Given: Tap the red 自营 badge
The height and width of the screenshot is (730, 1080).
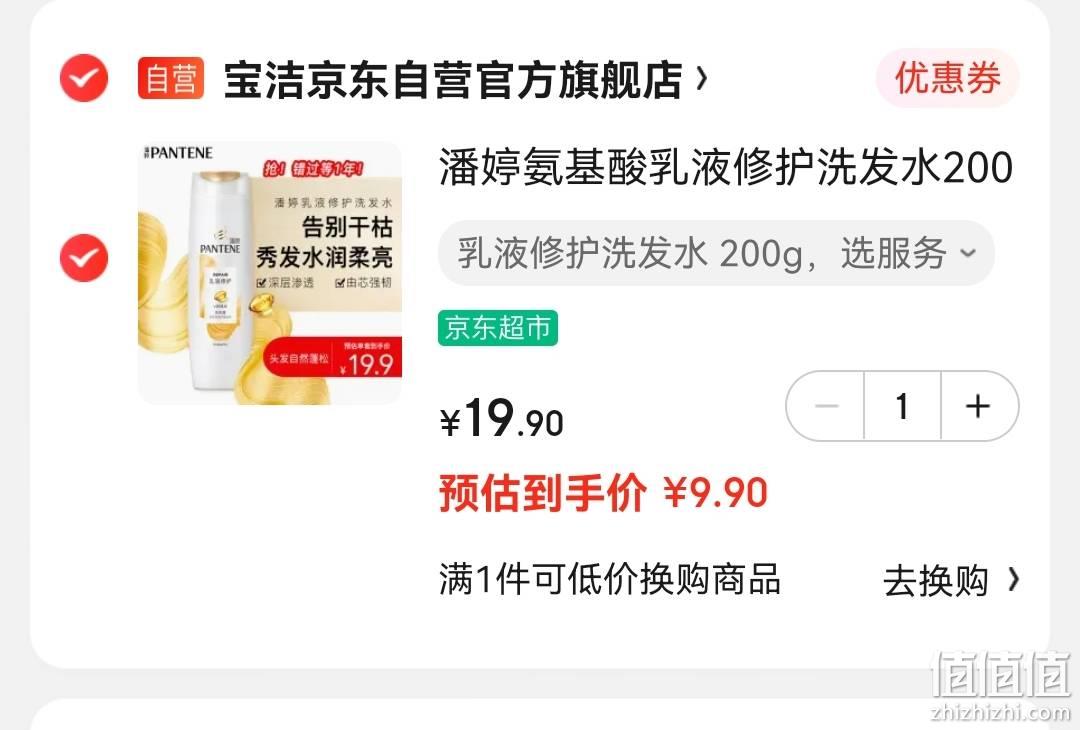Looking at the screenshot, I should click(171, 78).
